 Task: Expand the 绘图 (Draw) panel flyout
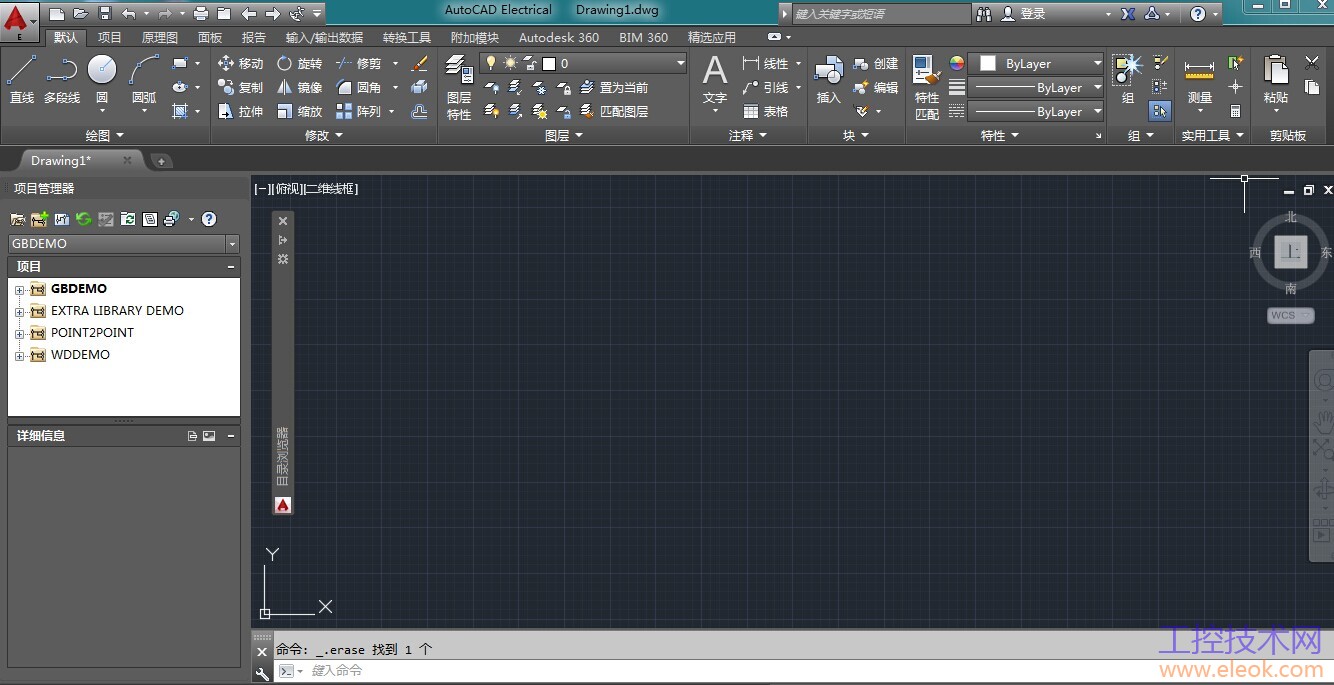pyautogui.click(x=105, y=135)
